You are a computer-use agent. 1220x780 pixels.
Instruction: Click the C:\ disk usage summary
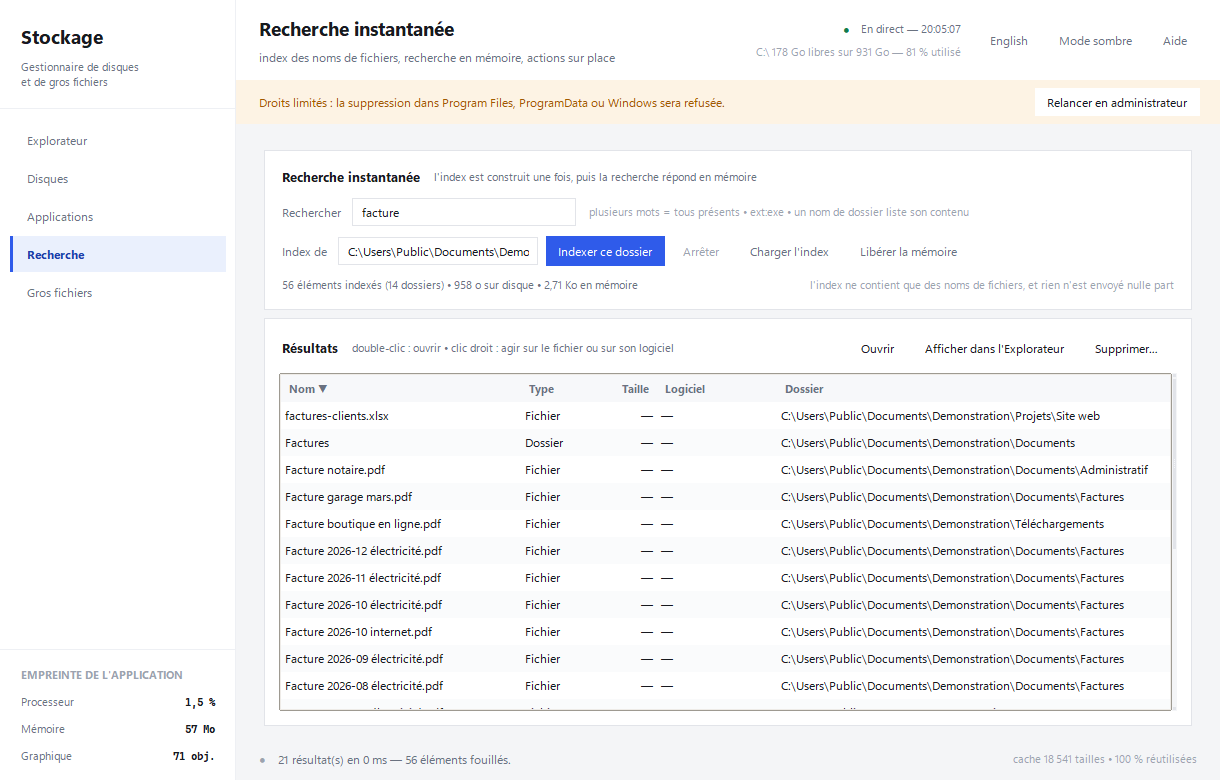[x=858, y=52]
